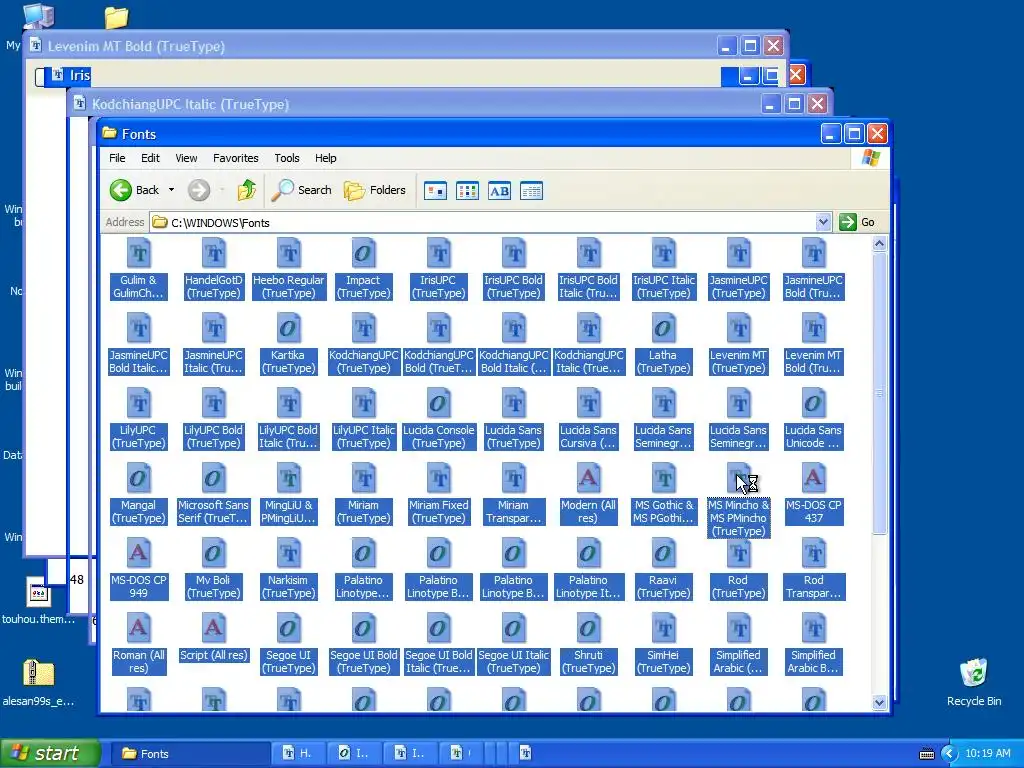Open the View menu
The image size is (1024, 768).
click(x=186, y=158)
